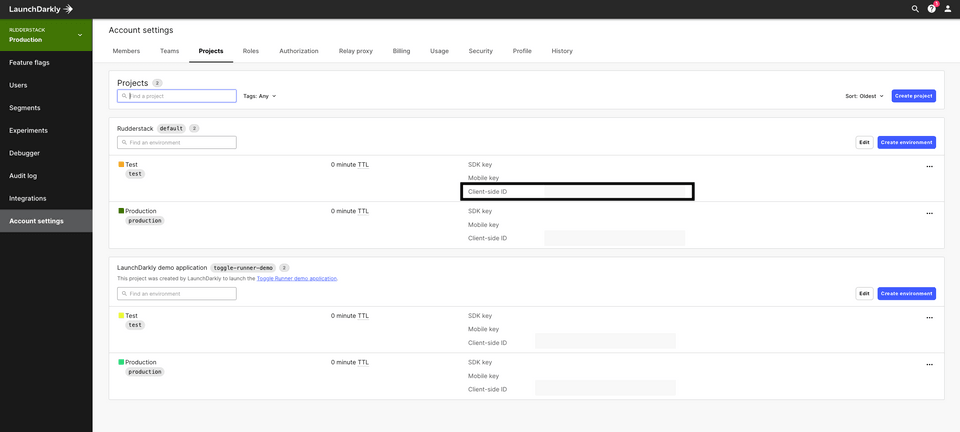
Task: Switch to the Usage tab
Action: [x=439, y=51]
